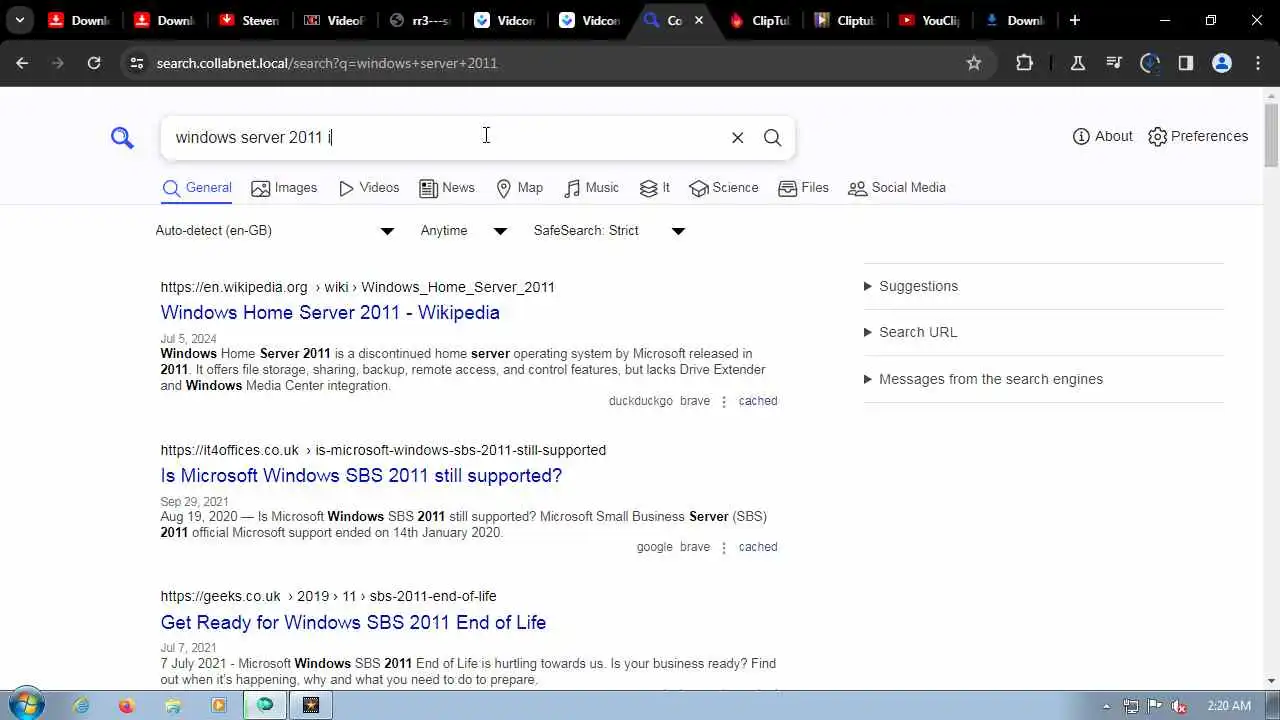Close the active search tab
The width and height of the screenshot is (1280, 720).
click(699, 20)
